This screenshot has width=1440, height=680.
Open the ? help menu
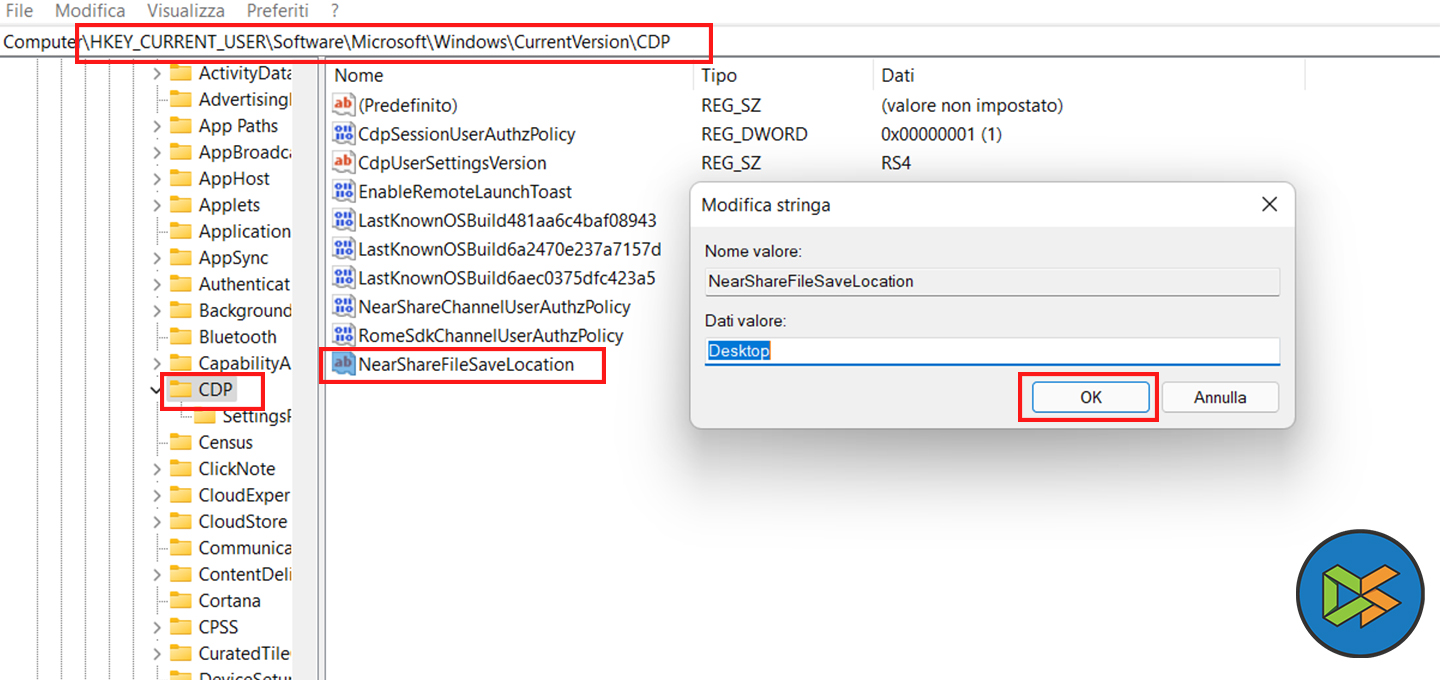[x=335, y=11]
